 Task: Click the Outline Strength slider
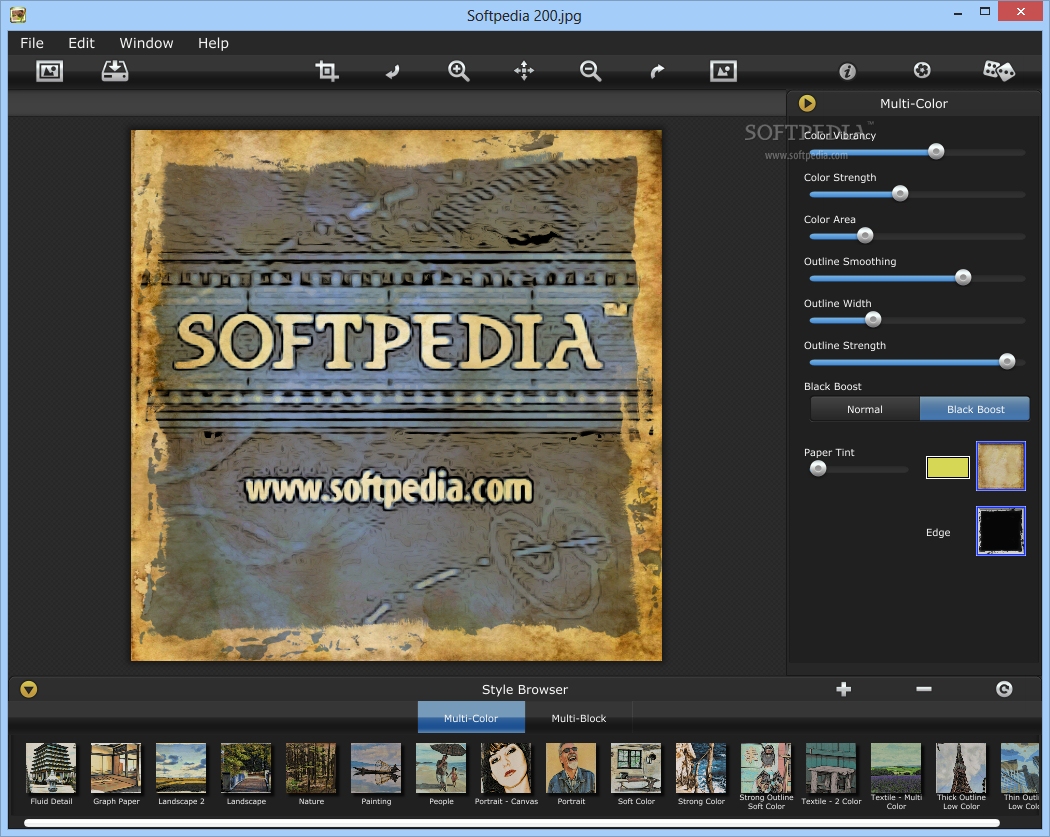click(x=917, y=362)
